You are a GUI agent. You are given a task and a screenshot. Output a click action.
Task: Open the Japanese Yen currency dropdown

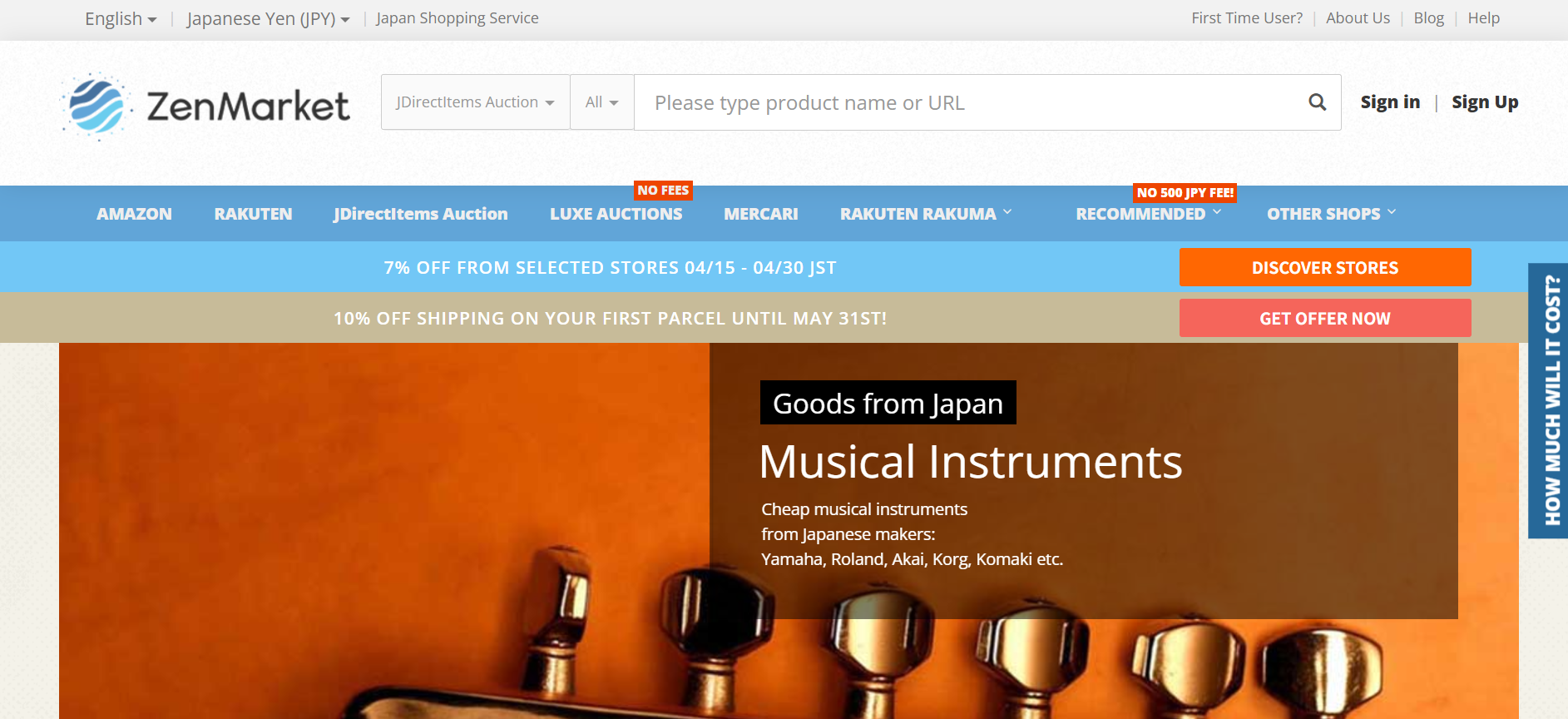[x=268, y=18]
